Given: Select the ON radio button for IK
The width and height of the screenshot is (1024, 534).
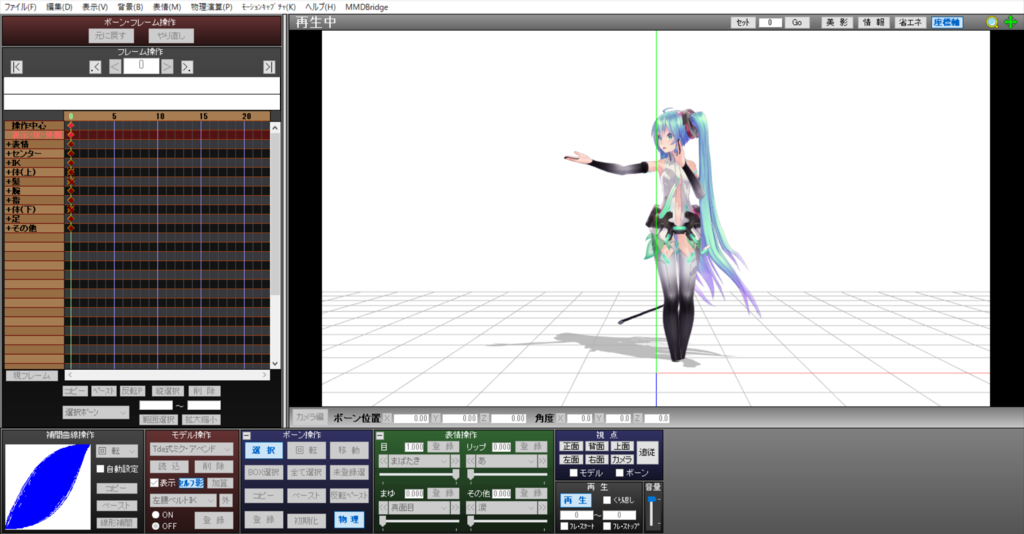Looking at the screenshot, I should tap(155, 515).
